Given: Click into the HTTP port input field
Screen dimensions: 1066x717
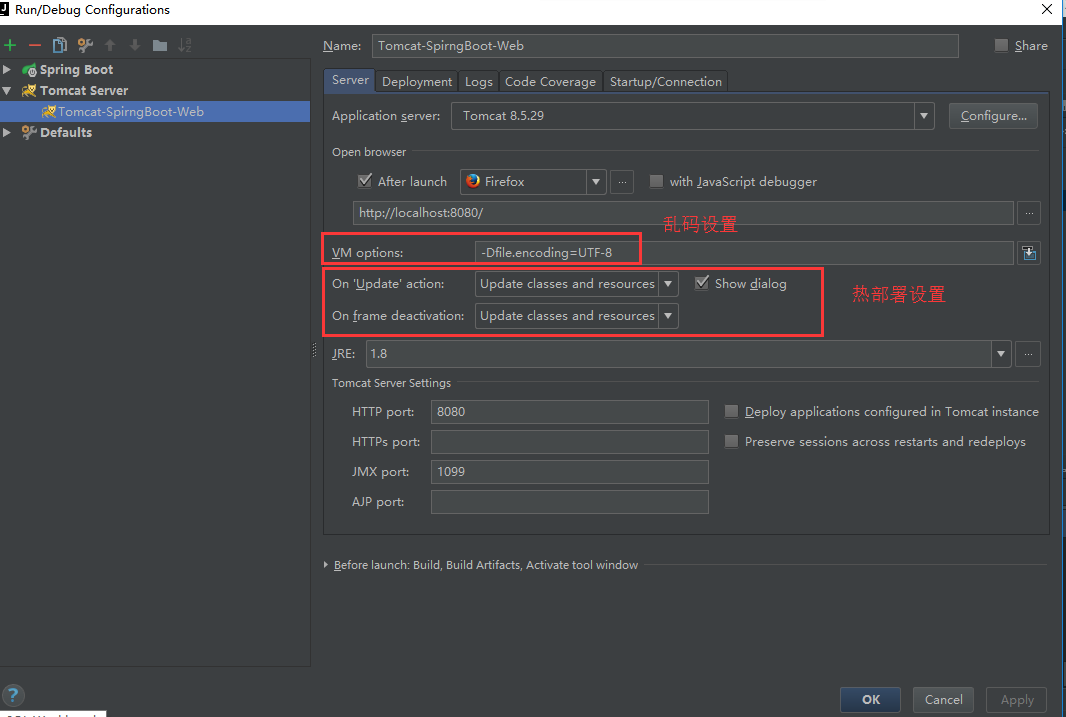Looking at the screenshot, I should tap(569, 412).
